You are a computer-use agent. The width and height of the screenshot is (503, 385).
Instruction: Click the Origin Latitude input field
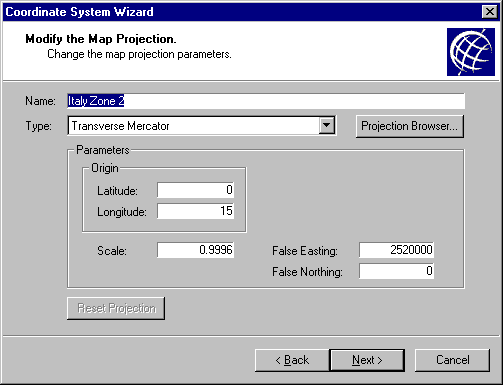click(196, 190)
